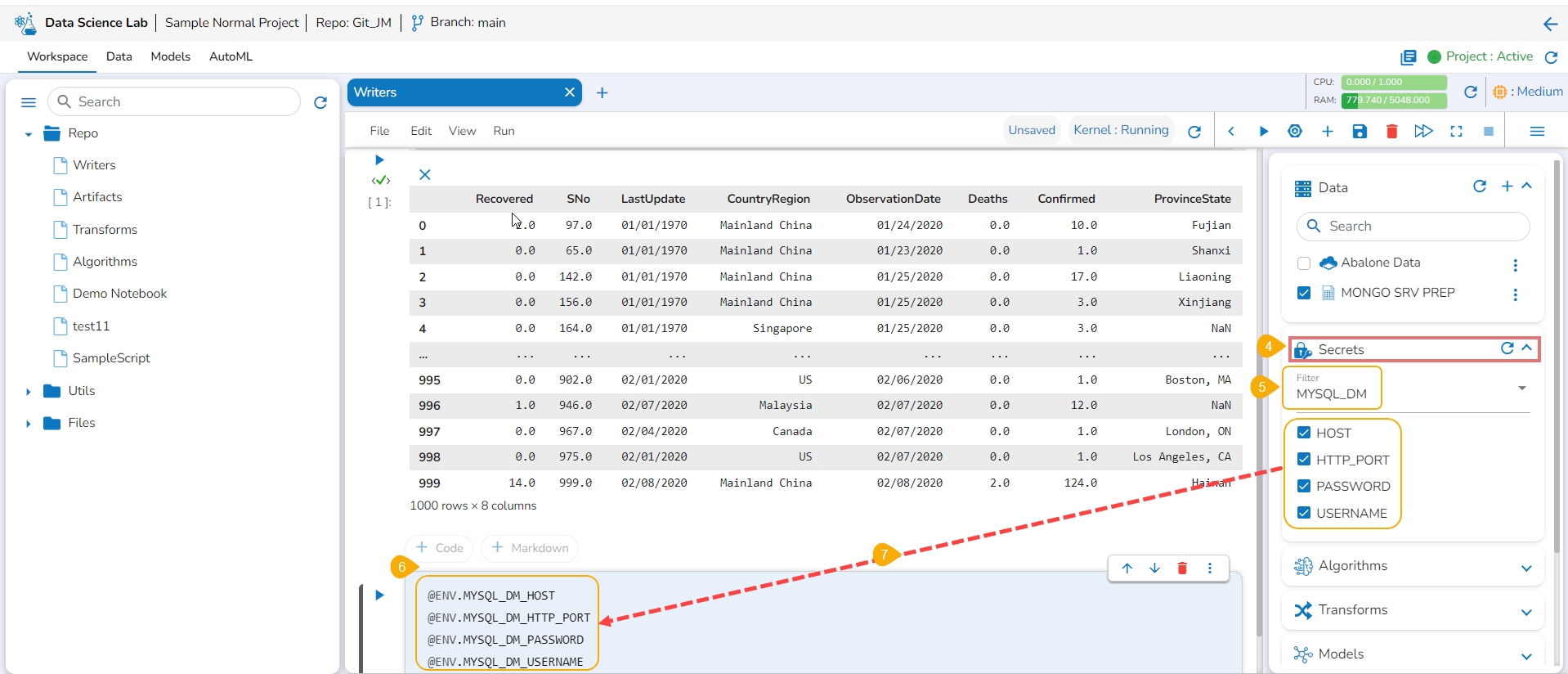The image size is (1568, 674).
Task: Open the MYSQL_DM filter dropdown
Action: pyautogui.click(x=1521, y=388)
